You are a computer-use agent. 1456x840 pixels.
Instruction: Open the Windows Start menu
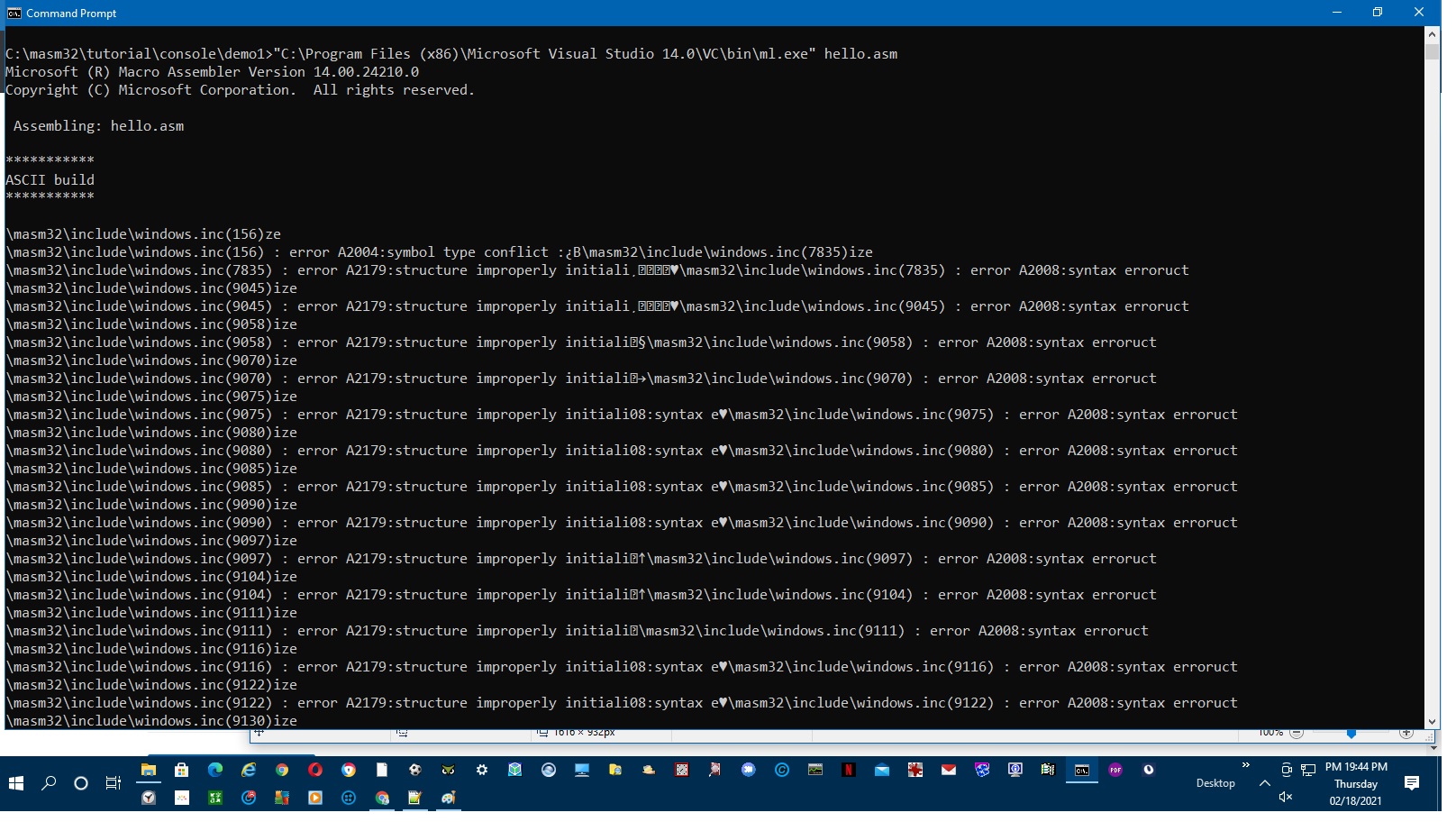click(x=16, y=783)
